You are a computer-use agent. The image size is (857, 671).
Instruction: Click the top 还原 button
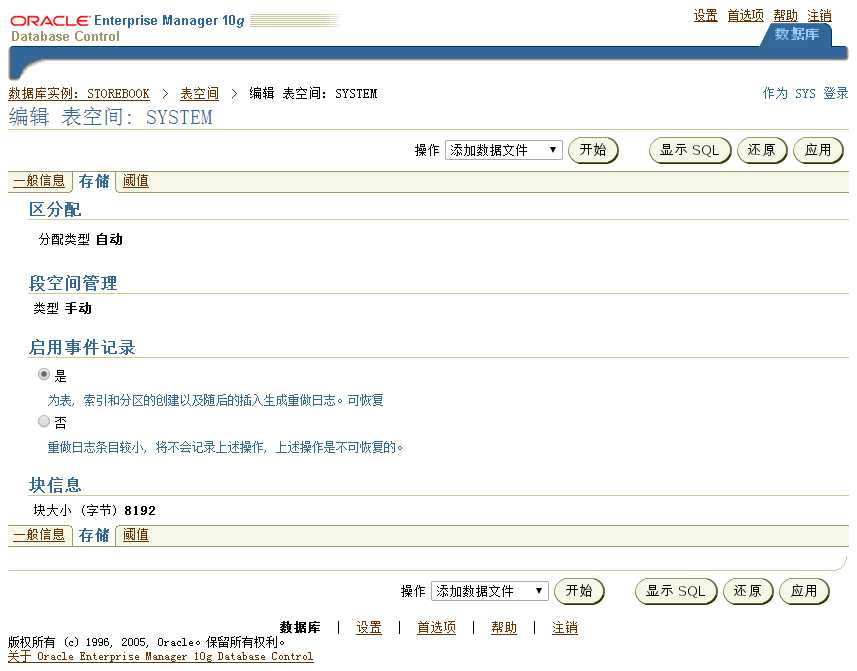[x=762, y=150]
